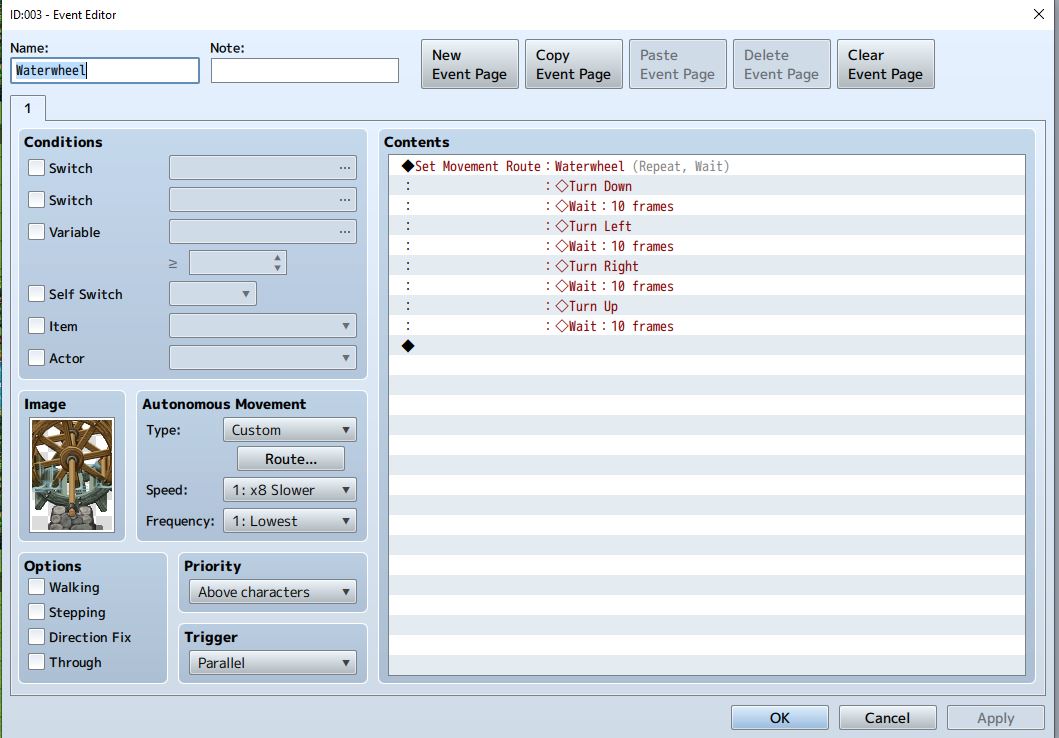
Task: Increase the variable value stepper
Action: click(278, 257)
